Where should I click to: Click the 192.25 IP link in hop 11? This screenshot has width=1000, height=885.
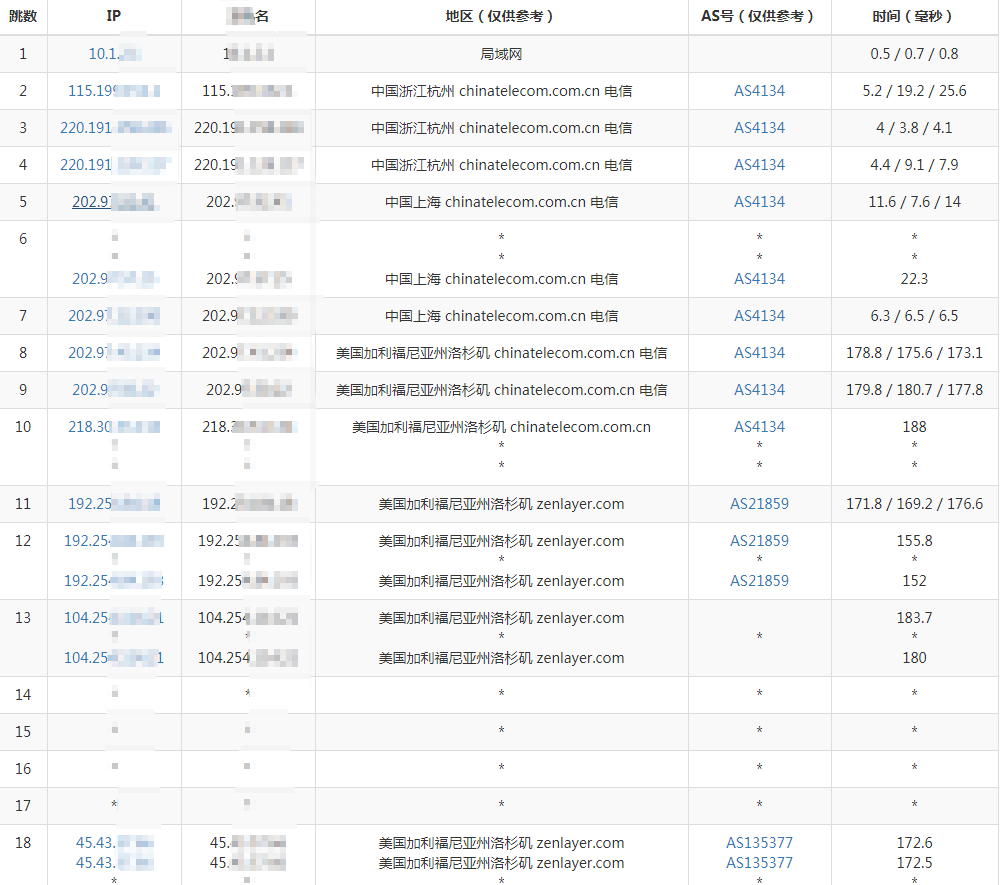(x=113, y=504)
